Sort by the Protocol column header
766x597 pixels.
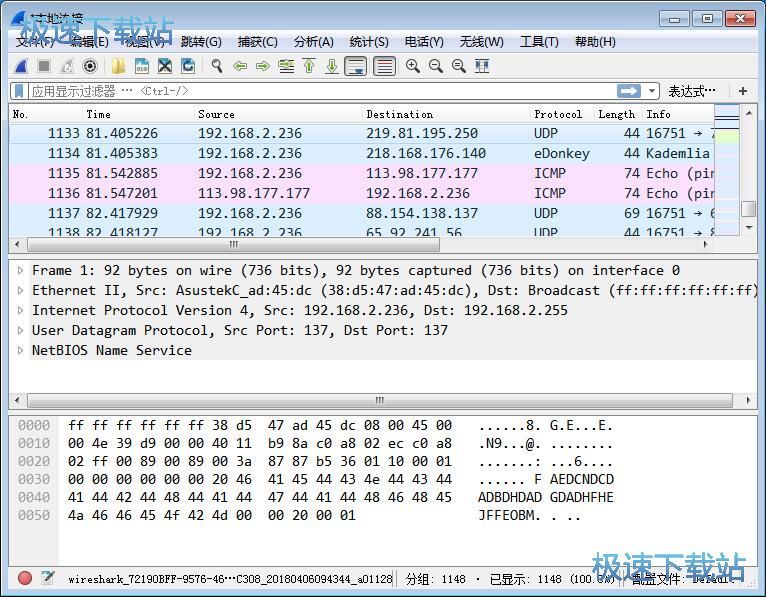pos(562,114)
